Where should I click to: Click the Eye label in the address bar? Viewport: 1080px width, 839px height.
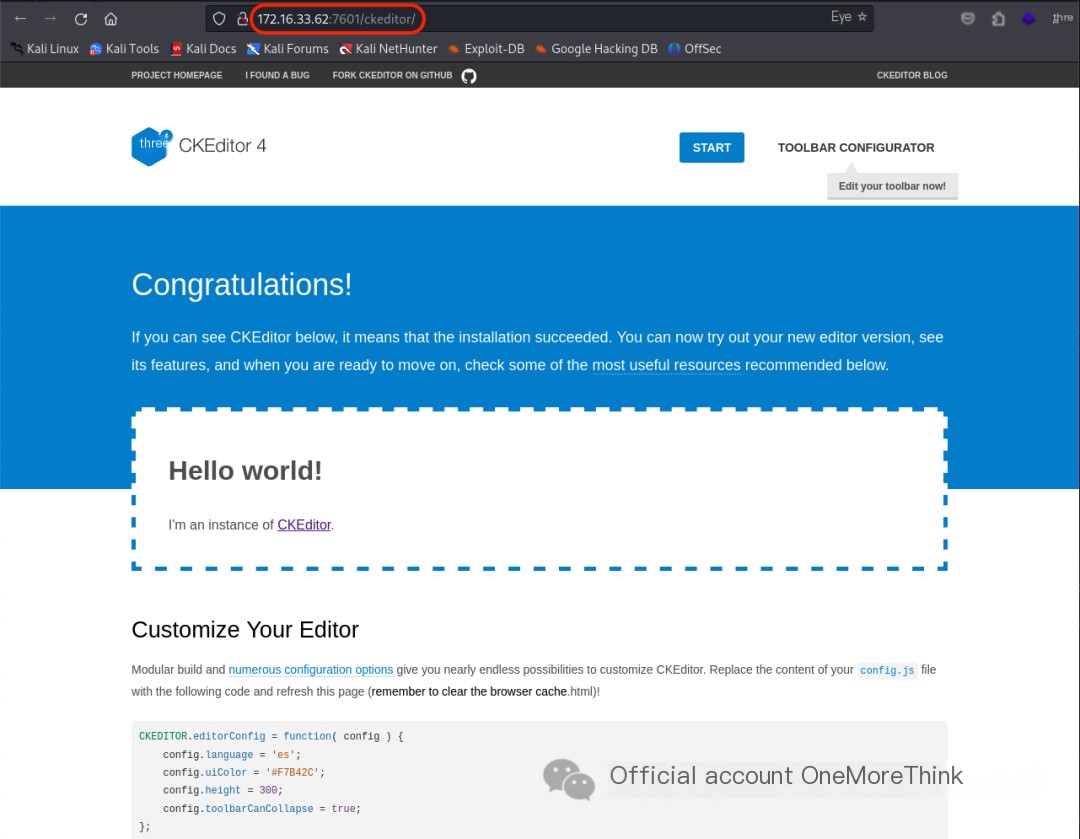[x=841, y=17]
